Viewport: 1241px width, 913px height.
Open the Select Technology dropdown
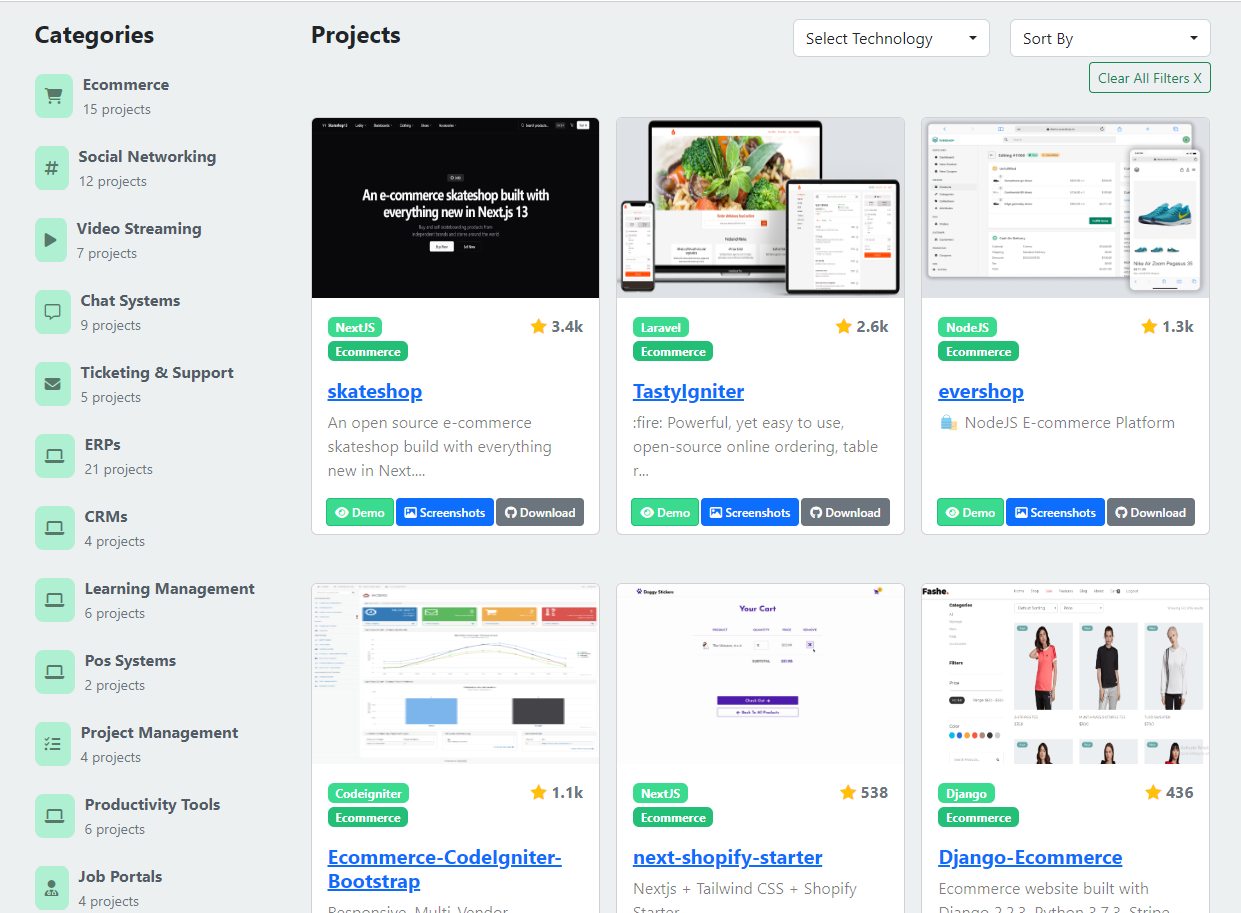pos(891,38)
